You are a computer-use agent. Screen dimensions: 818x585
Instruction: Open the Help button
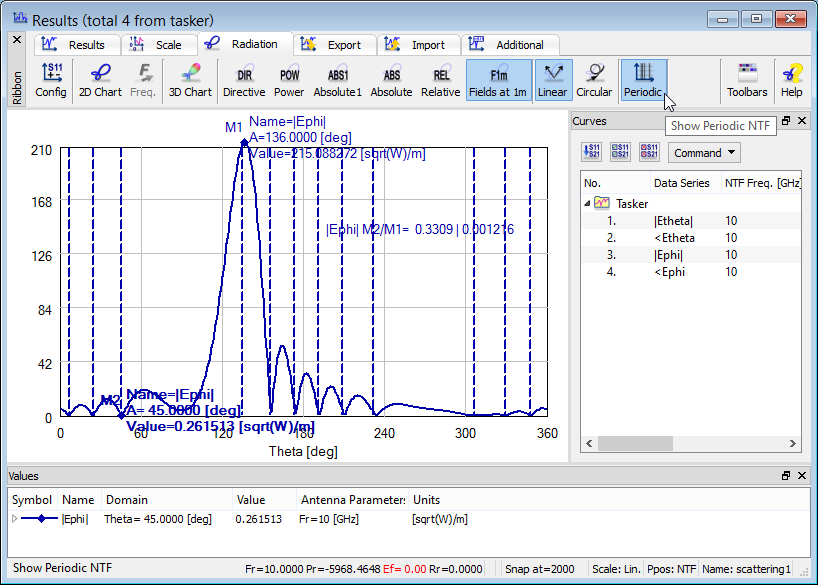[x=791, y=80]
